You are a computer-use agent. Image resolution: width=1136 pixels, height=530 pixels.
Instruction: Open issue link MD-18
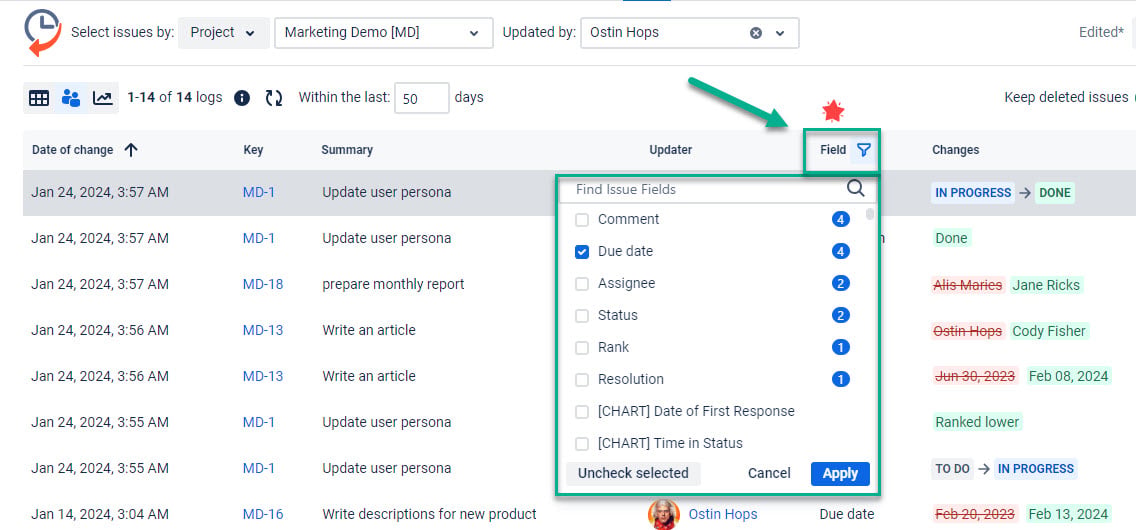(x=263, y=285)
